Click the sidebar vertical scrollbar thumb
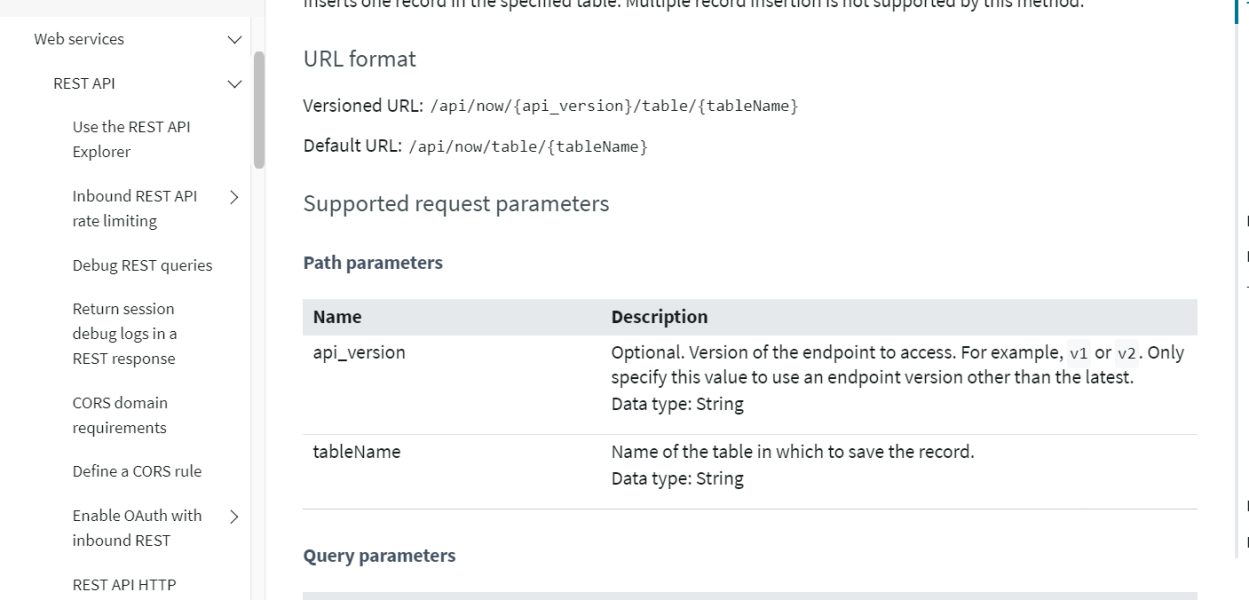 (x=259, y=110)
